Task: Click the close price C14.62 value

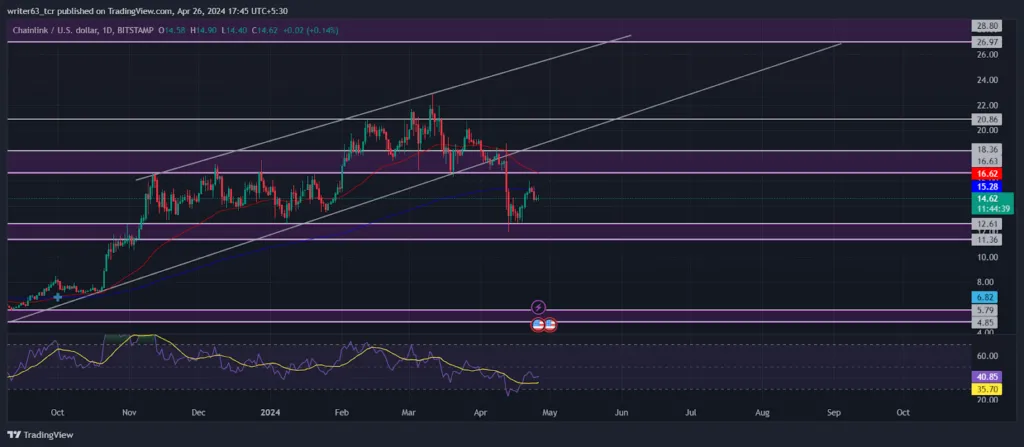Action: [x=263, y=30]
